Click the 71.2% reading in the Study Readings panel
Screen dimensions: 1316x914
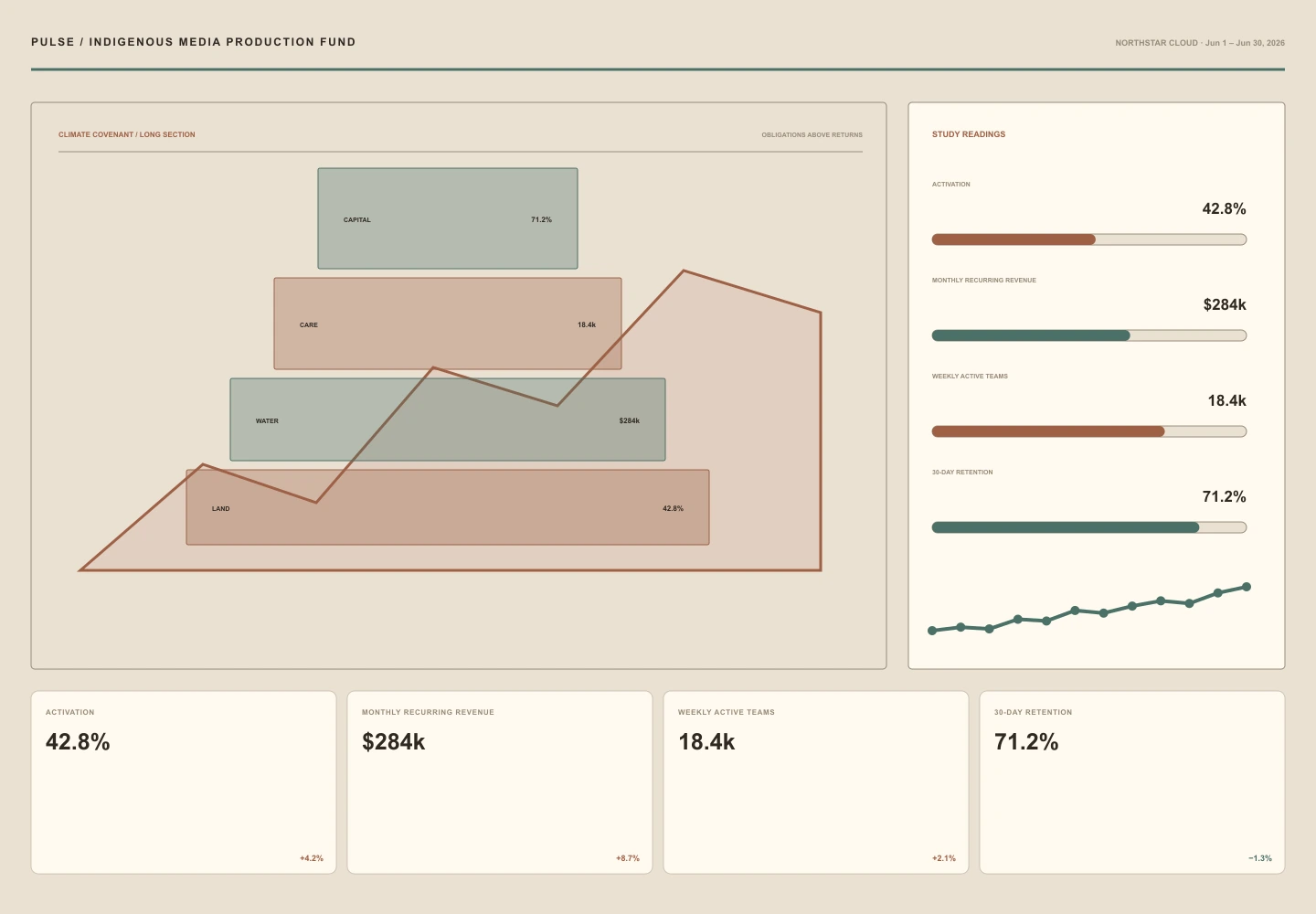1225,496
